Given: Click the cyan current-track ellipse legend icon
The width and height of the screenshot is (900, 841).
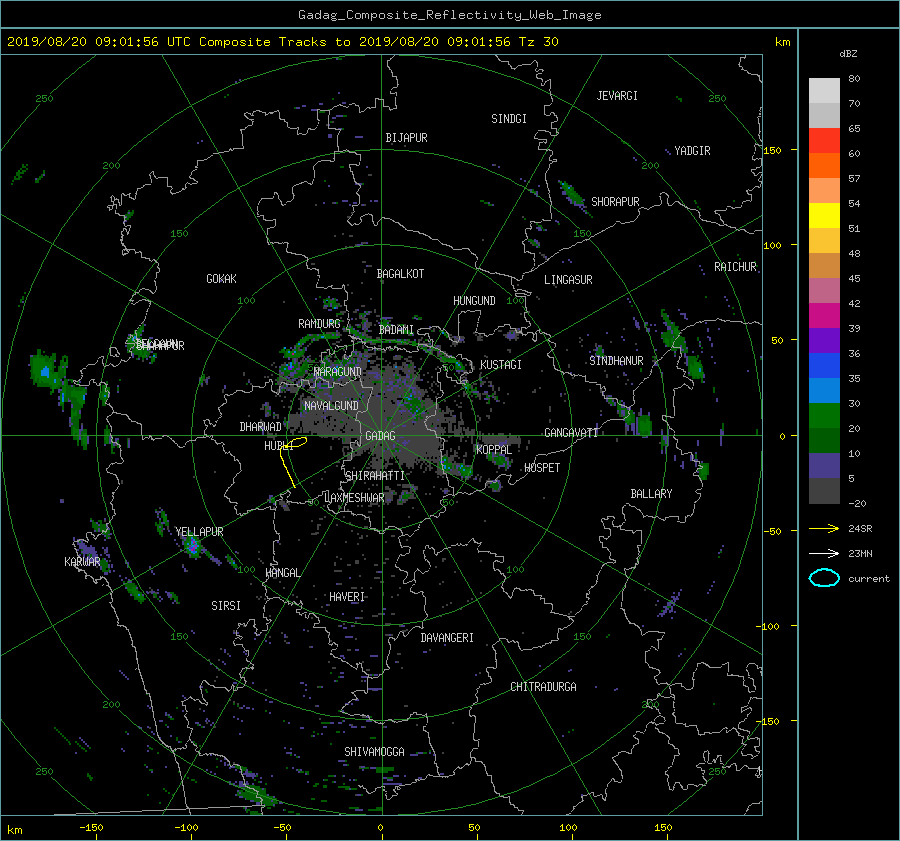Looking at the screenshot, I should coord(824,578).
